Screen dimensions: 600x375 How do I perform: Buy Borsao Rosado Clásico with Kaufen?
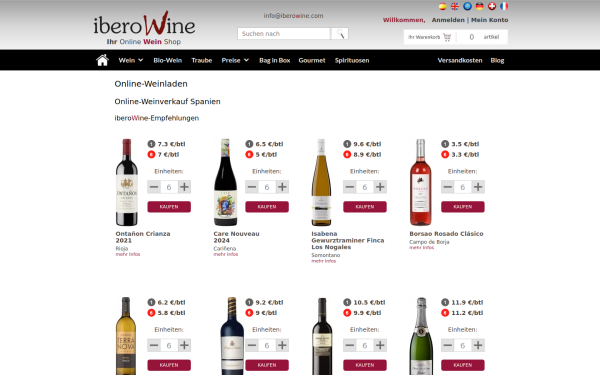pyautogui.click(x=463, y=207)
